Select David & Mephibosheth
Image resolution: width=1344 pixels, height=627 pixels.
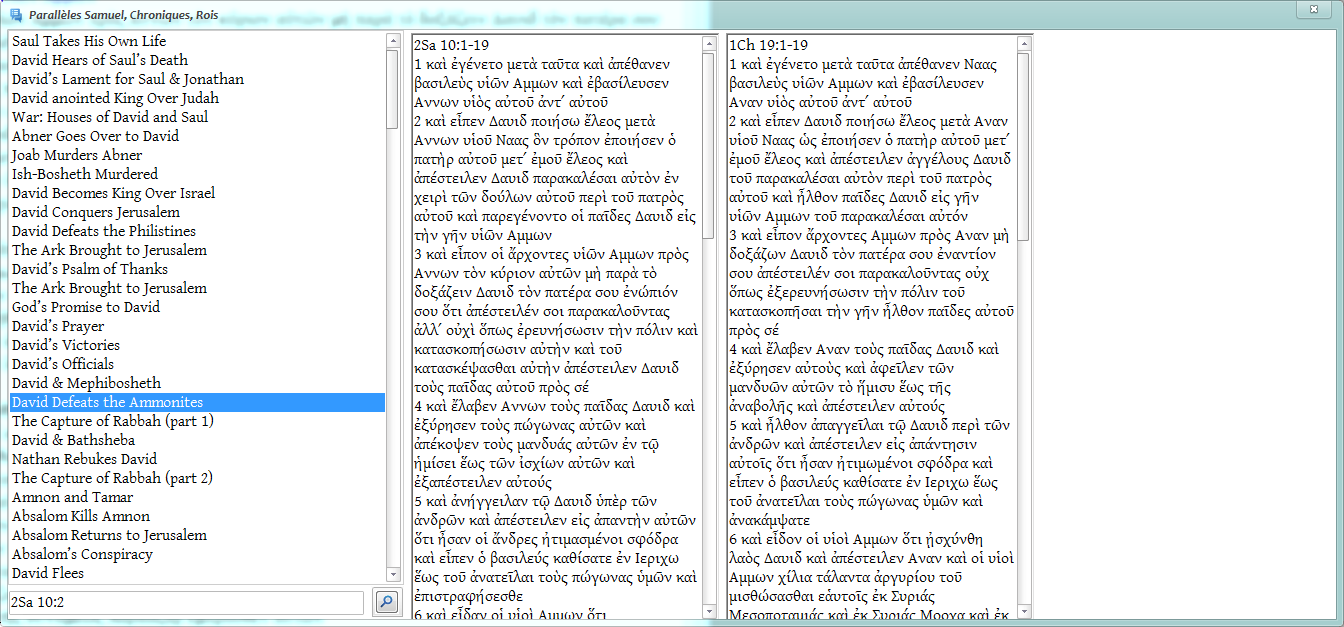[x=197, y=383]
